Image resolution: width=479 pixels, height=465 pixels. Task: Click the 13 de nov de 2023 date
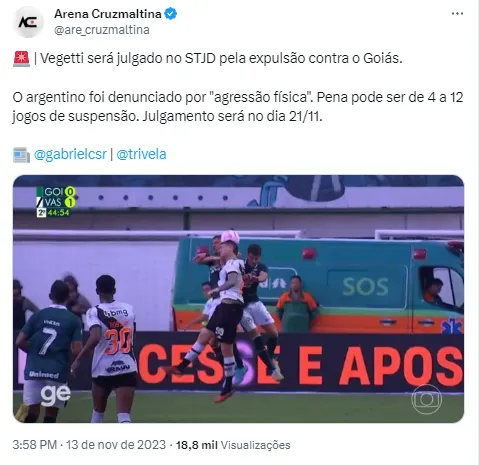pyautogui.click(x=116, y=445)
